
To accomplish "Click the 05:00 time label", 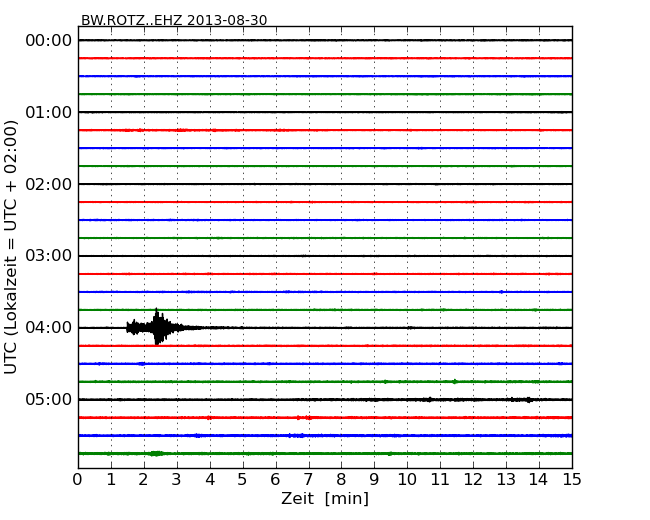I will (49, 399).
